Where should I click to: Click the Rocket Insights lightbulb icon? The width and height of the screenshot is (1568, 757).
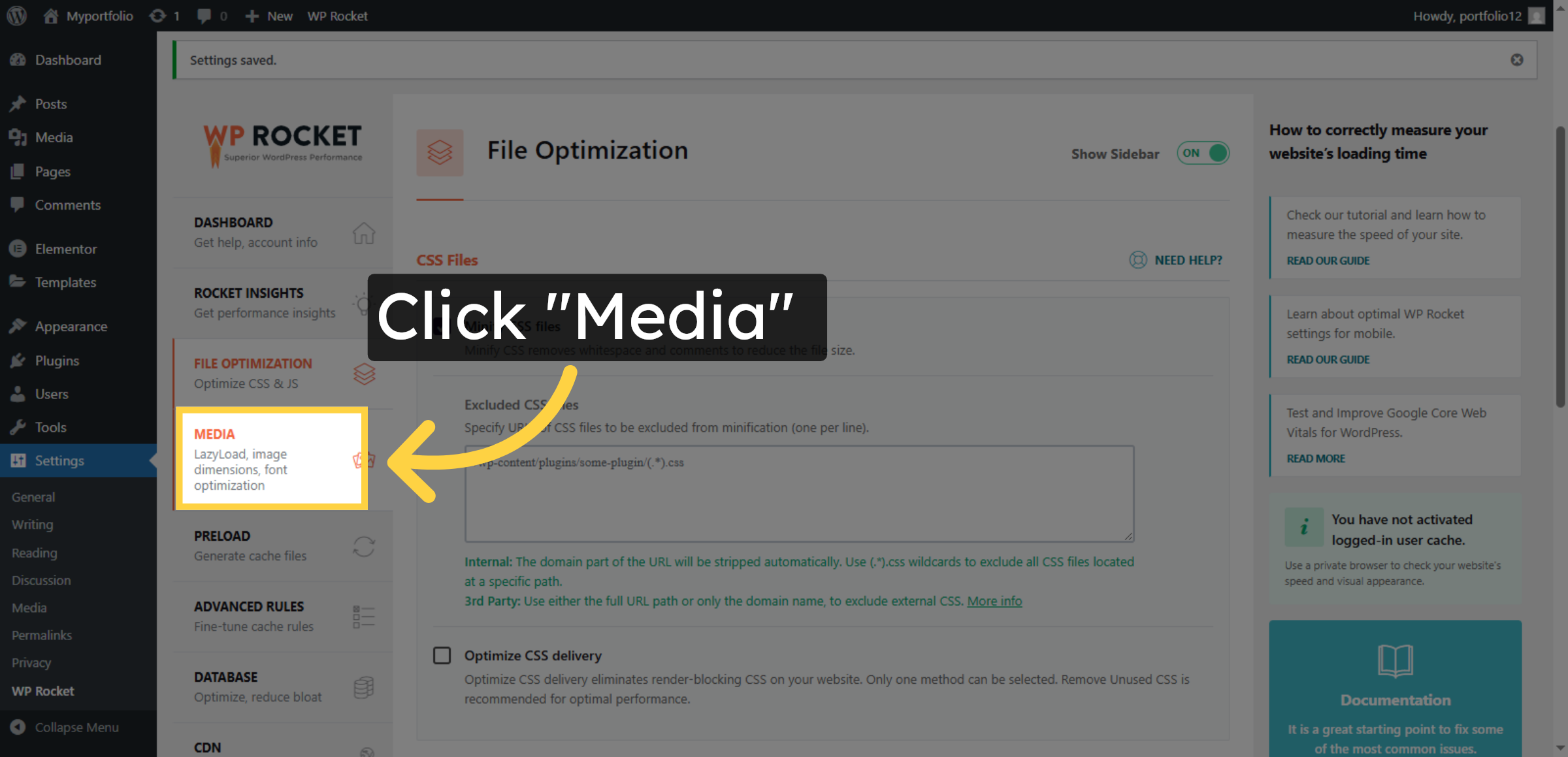[x=364, y=302]
